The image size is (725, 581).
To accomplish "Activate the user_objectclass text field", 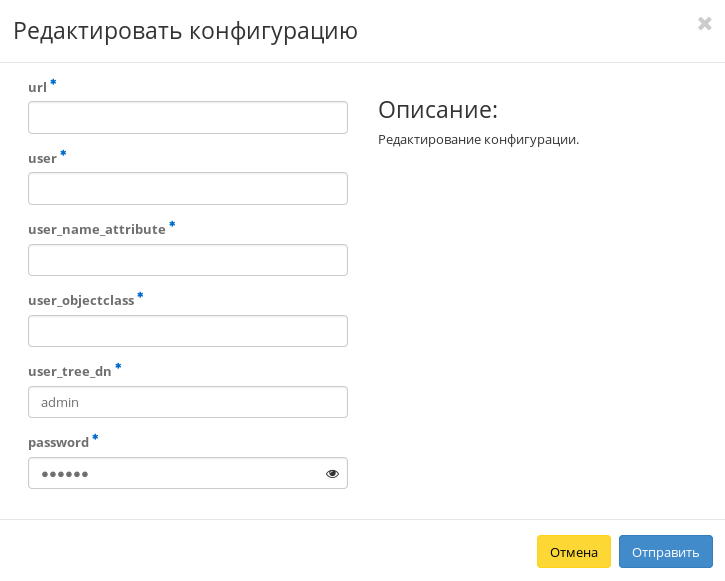I will click(x=187, y=331).
